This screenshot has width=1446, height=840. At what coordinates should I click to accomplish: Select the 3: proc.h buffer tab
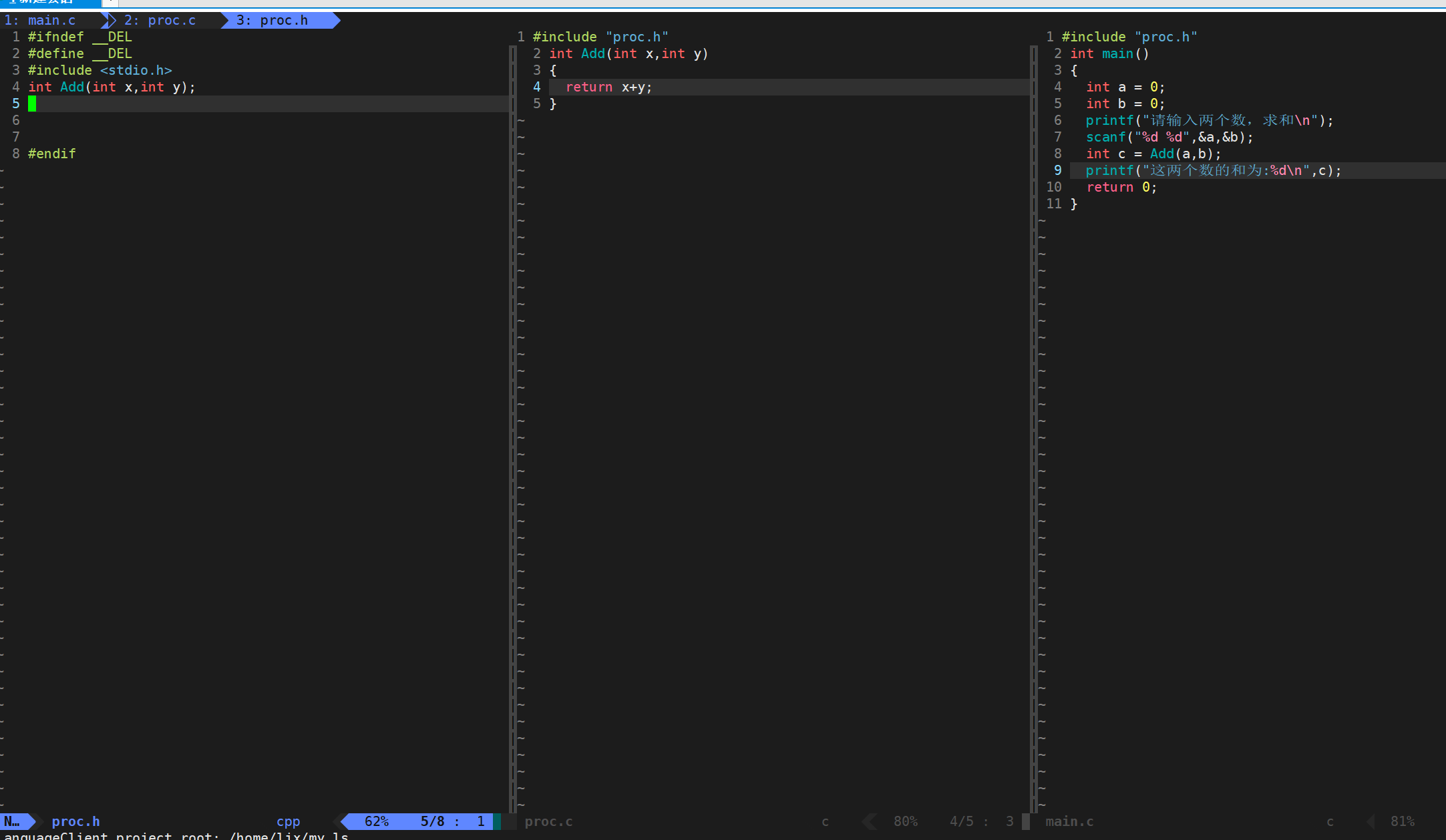(x=273, y=21)
